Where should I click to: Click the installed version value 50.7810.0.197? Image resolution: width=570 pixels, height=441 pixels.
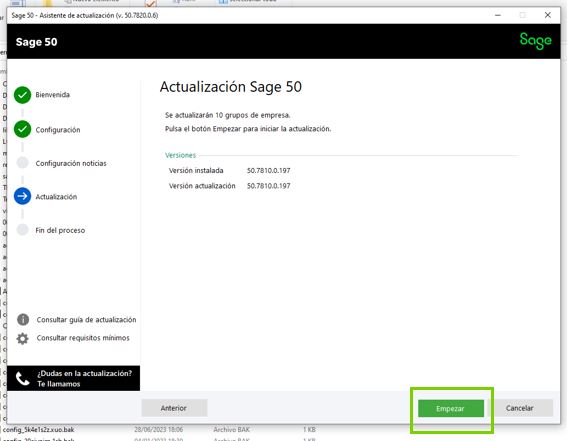[x=269, y=170]
